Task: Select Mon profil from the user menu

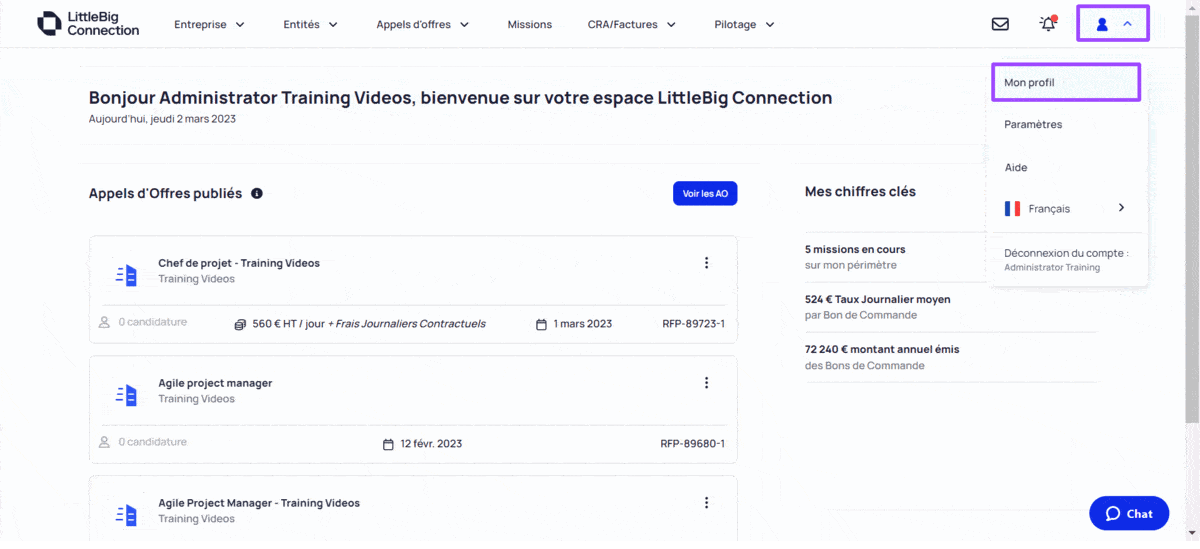Action: tap(1066, 82)
